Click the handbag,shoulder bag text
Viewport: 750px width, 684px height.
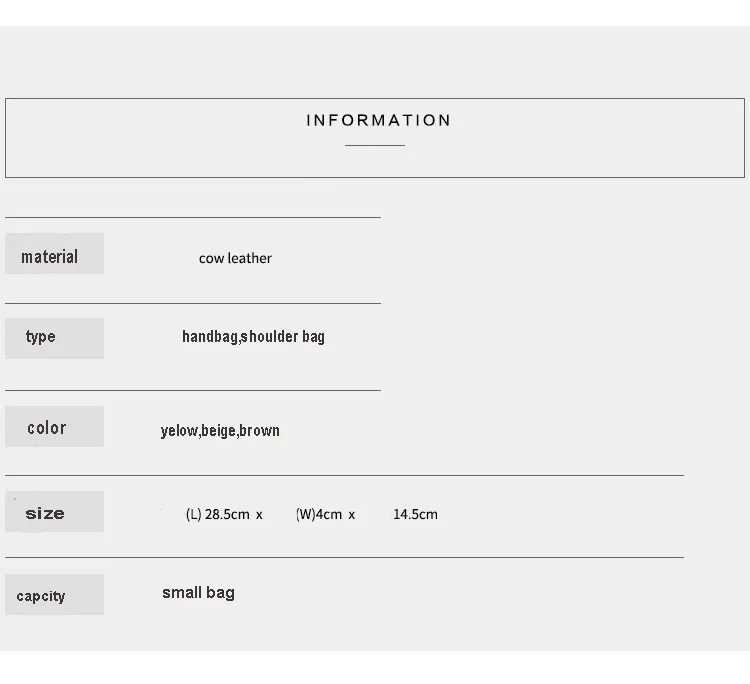pyautogui.click(x=254, y=337)
